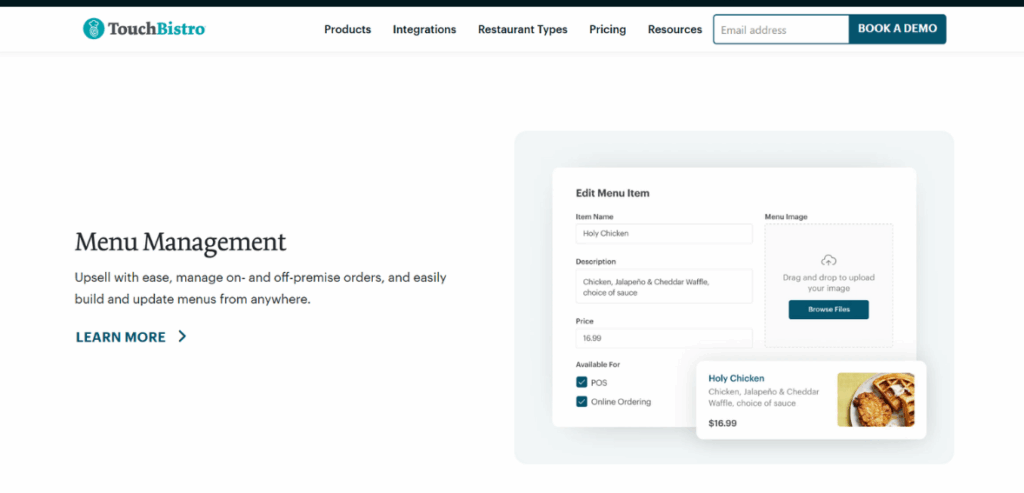Click the Holy Chicken preview card title
This screenshot has height=493, width=1024.
736,378
